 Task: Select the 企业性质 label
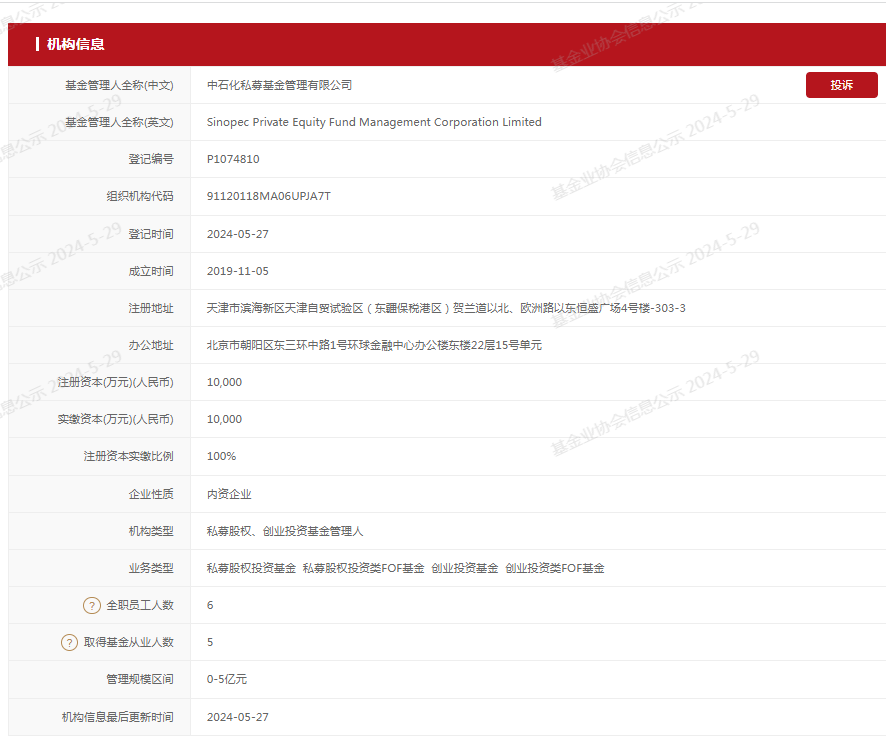click(151, 494)
